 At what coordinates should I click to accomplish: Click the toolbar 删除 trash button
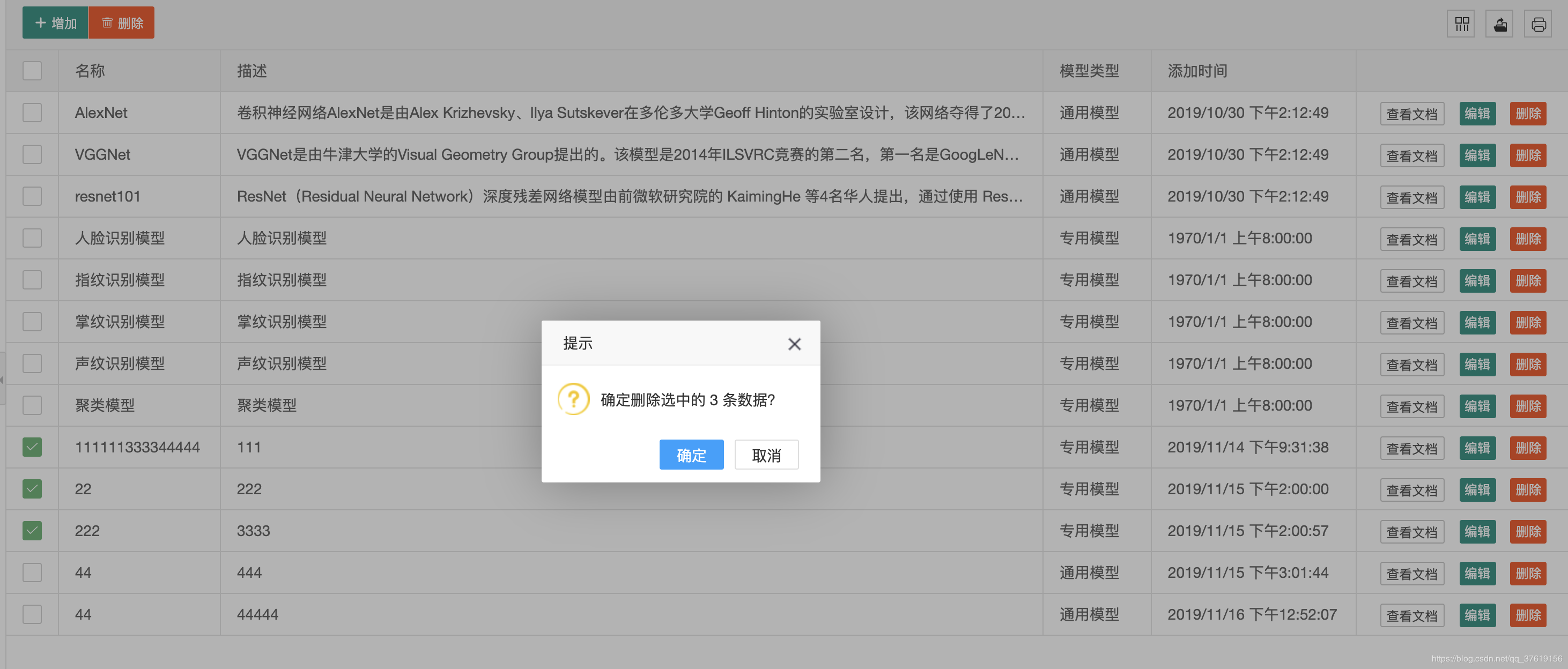(122, 23)
